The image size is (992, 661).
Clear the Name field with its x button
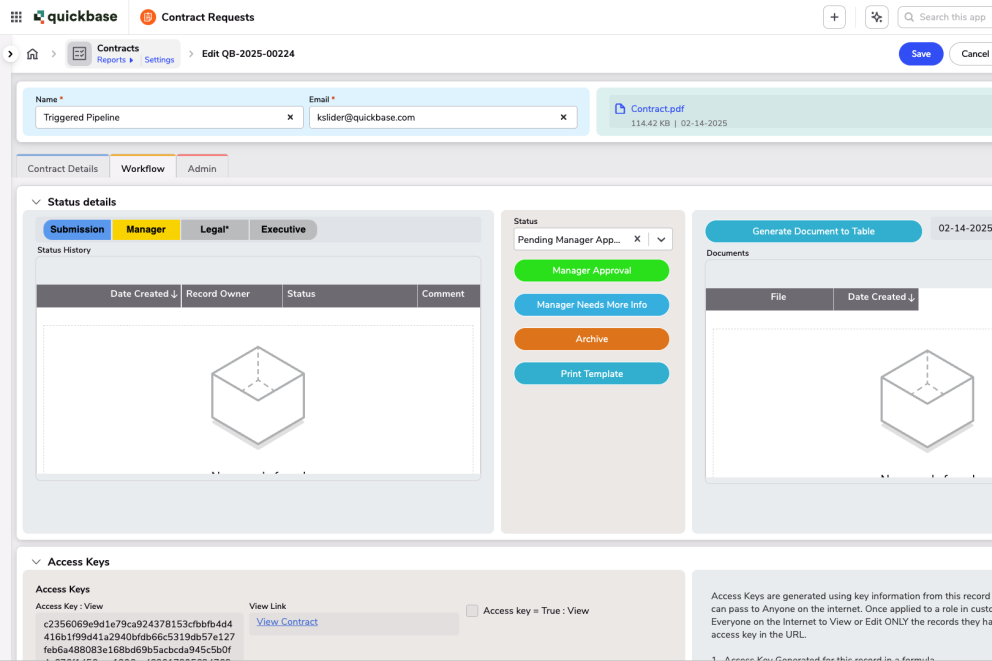pyautogui.click(x=291, y=117)
